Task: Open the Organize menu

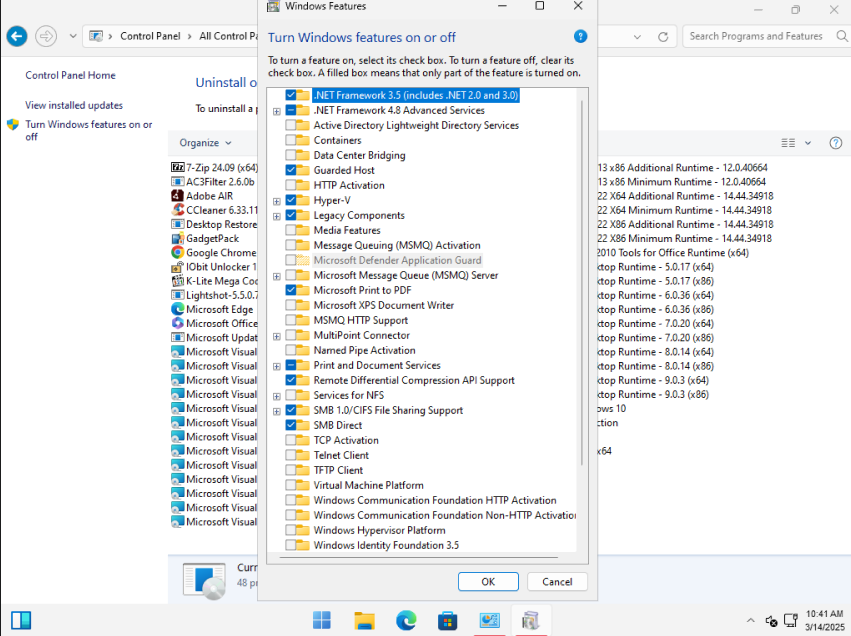Action: (205, 143)
